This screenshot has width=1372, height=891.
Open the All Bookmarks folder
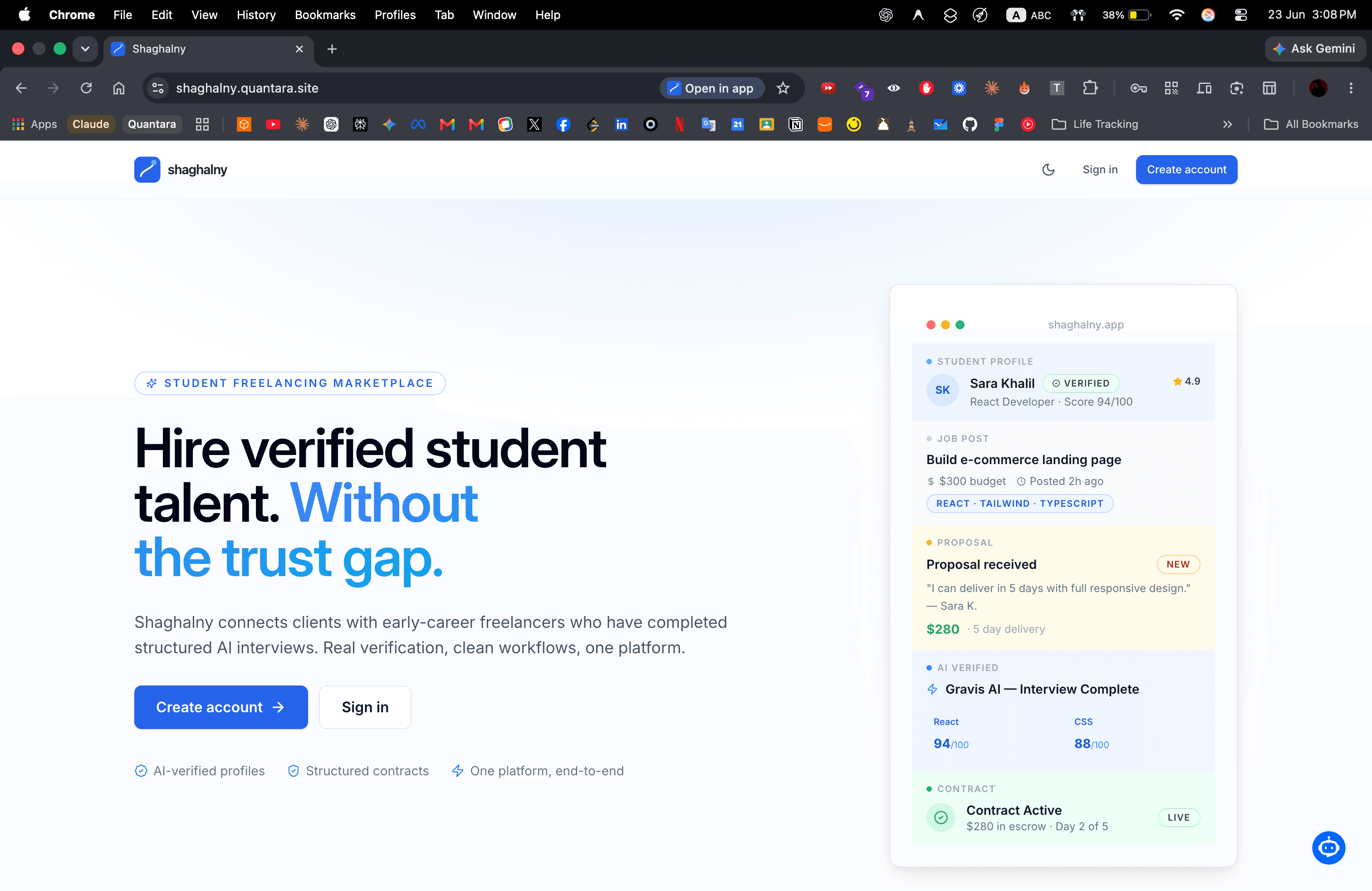coord(1310,124)
